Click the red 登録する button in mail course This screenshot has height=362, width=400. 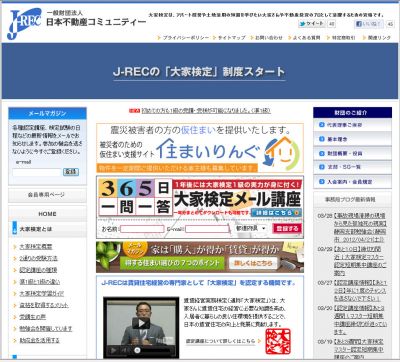pos(287,228)
